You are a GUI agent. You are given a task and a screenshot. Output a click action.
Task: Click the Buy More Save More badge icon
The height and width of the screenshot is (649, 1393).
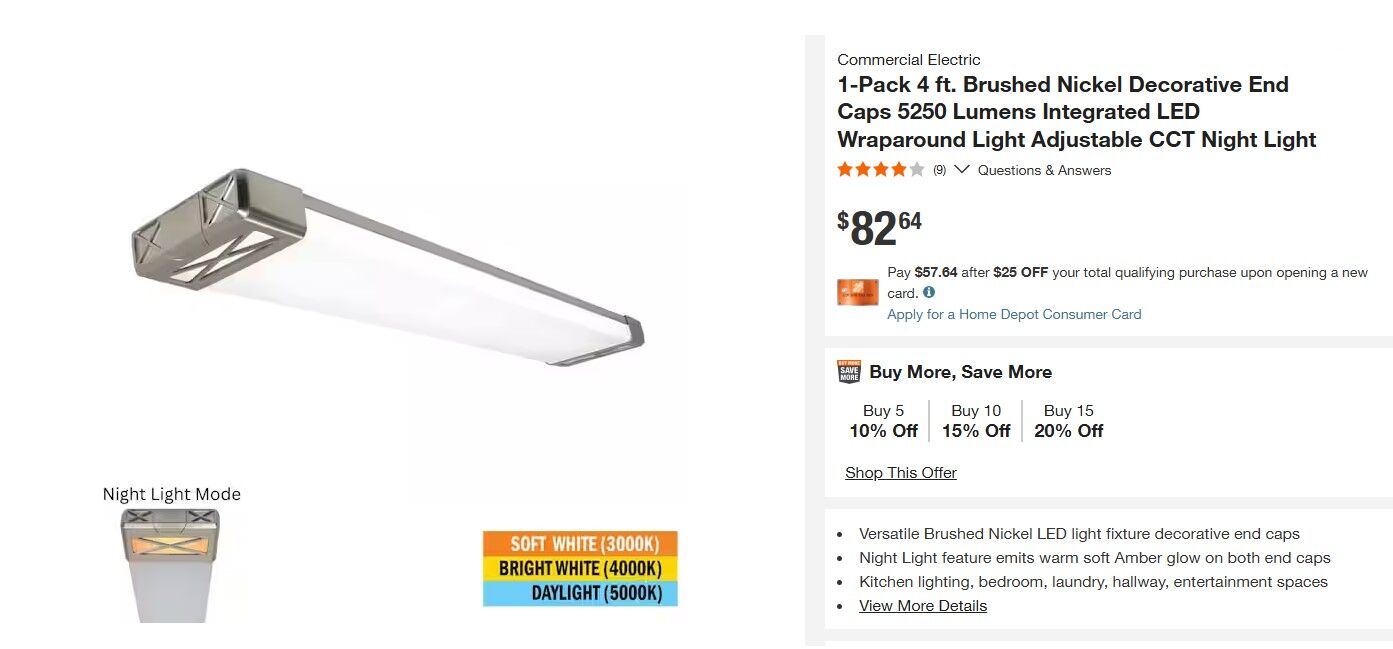(849, 372)
